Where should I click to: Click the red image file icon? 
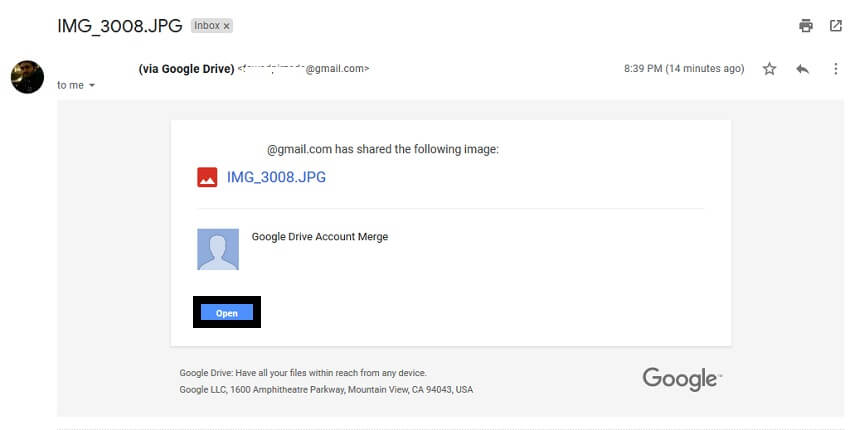[x=207, y=177]
